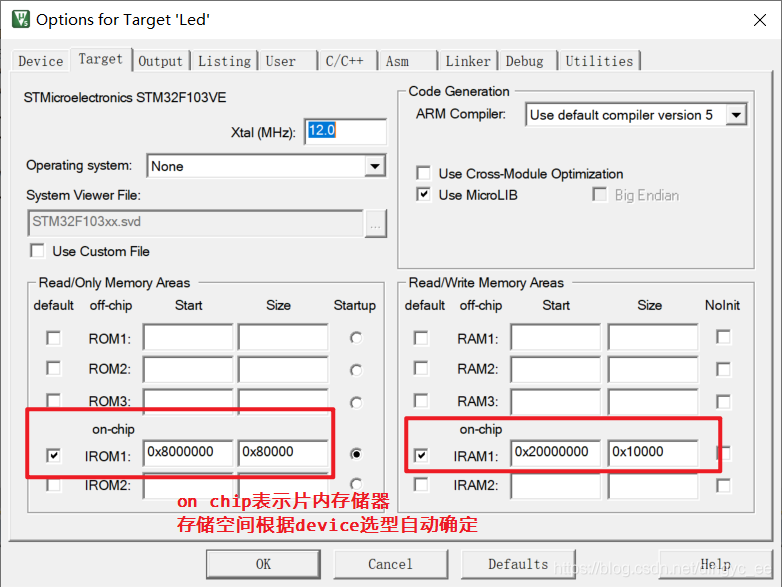This screenshot has height=587, width=782.
Task: Click the RAM2 Size field
Action: pos(653,370)
